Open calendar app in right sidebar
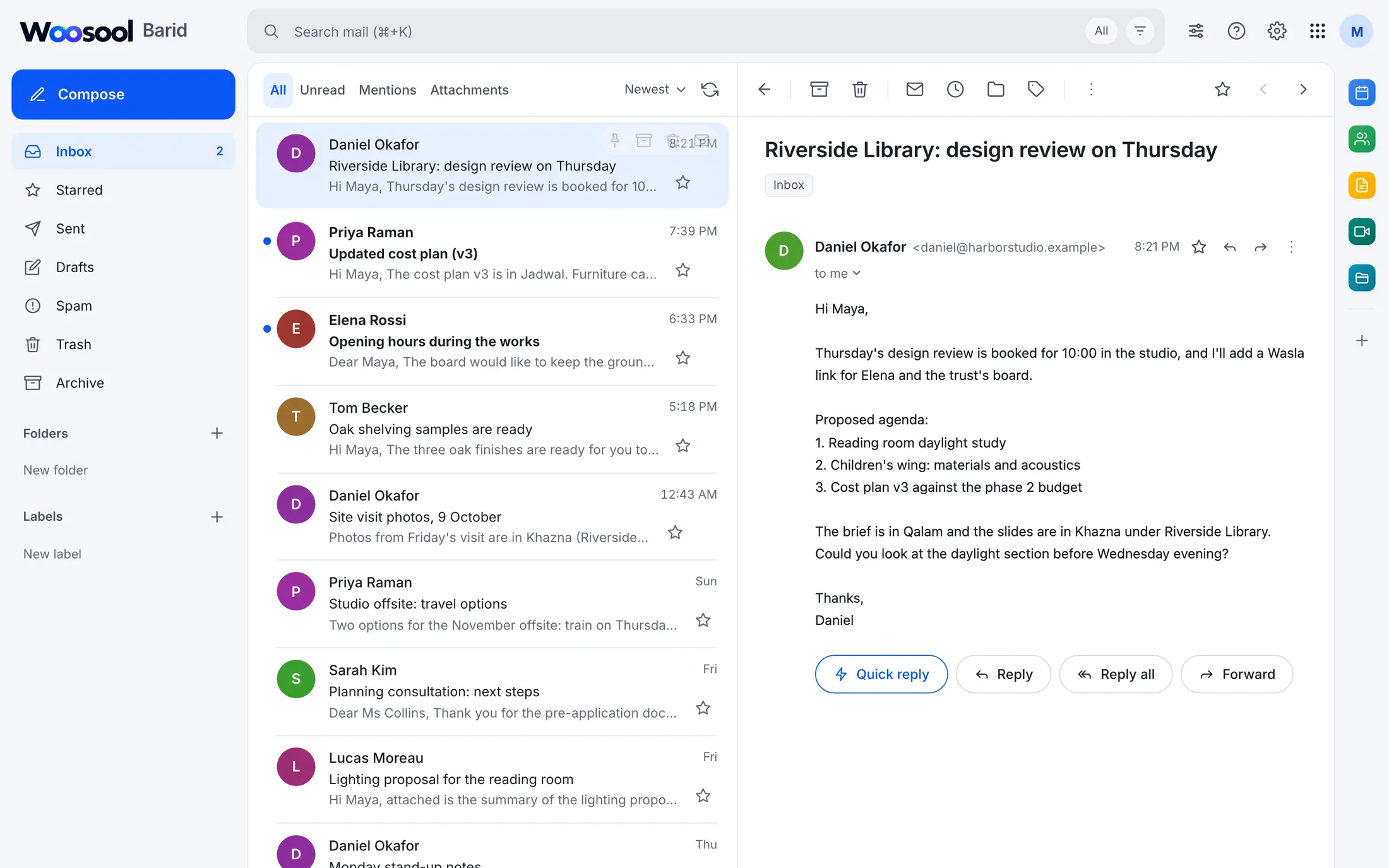This screenshot has height=868, width=1389. pos(1361,93)
